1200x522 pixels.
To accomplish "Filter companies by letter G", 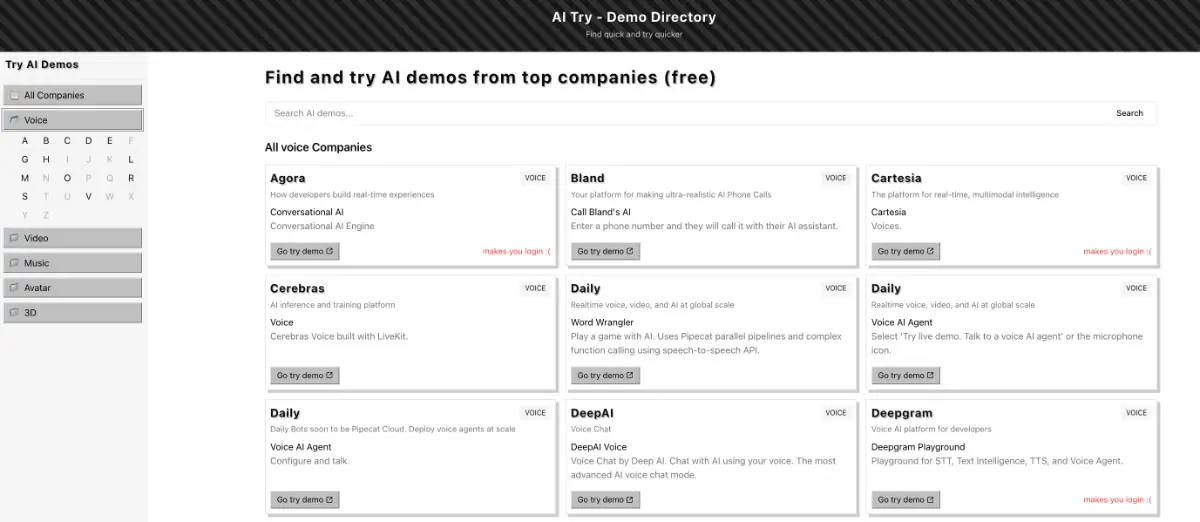I will pyautogui.click(x=25, y=159).
